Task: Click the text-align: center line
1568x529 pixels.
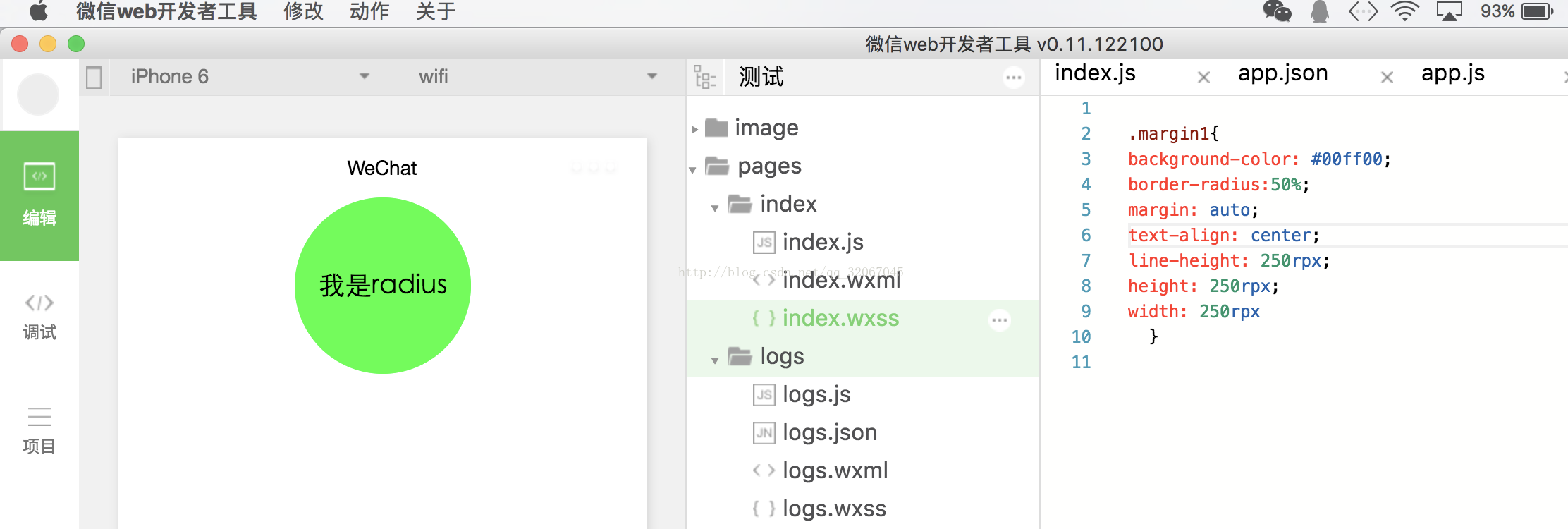Action: pos(1223,235)
